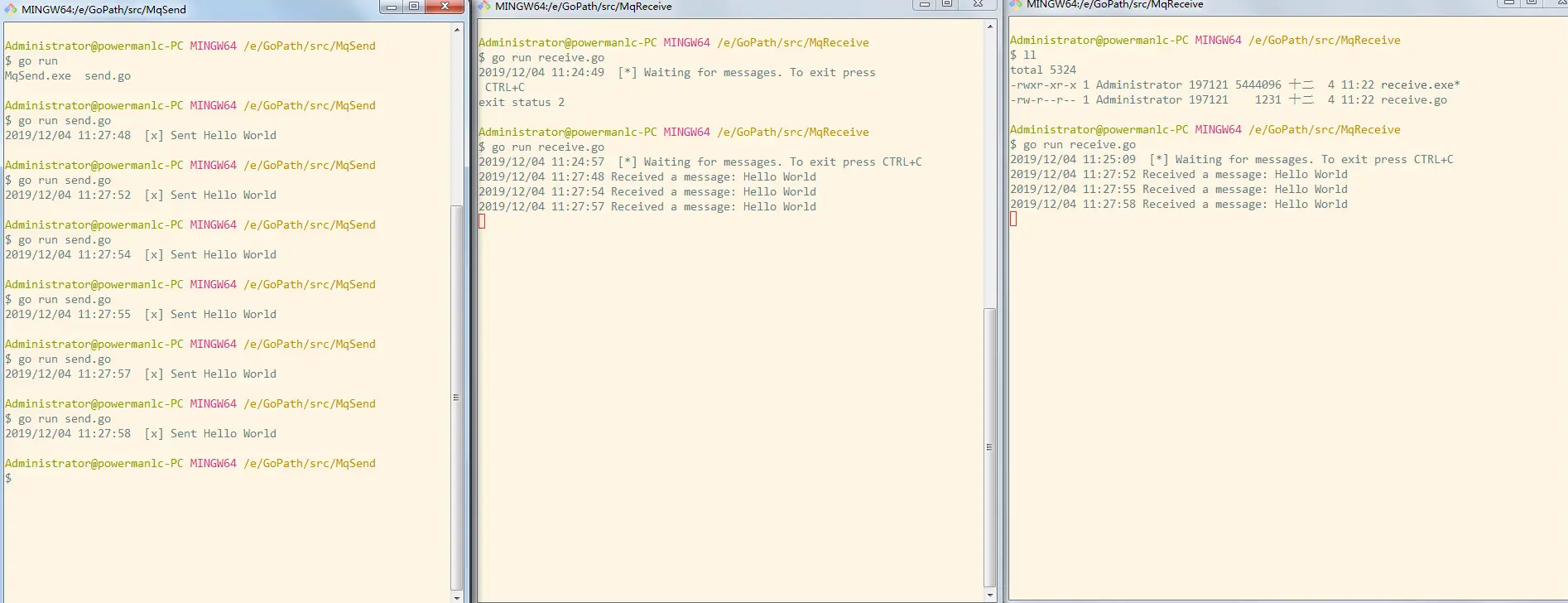Screen dimensions: 1568x603
Task: Maximize the MqSend terminal window
Action: (414, 7)
